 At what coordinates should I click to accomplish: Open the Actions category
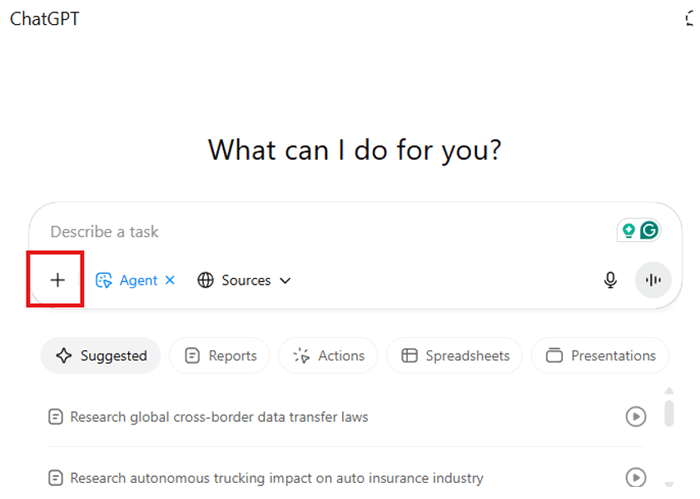328,356
